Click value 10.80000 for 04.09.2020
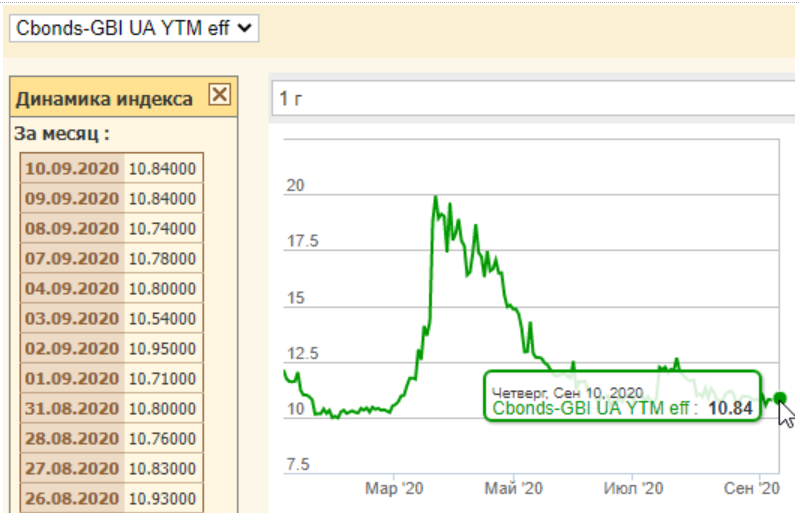The image size is (800, 520). coord(162,288)
